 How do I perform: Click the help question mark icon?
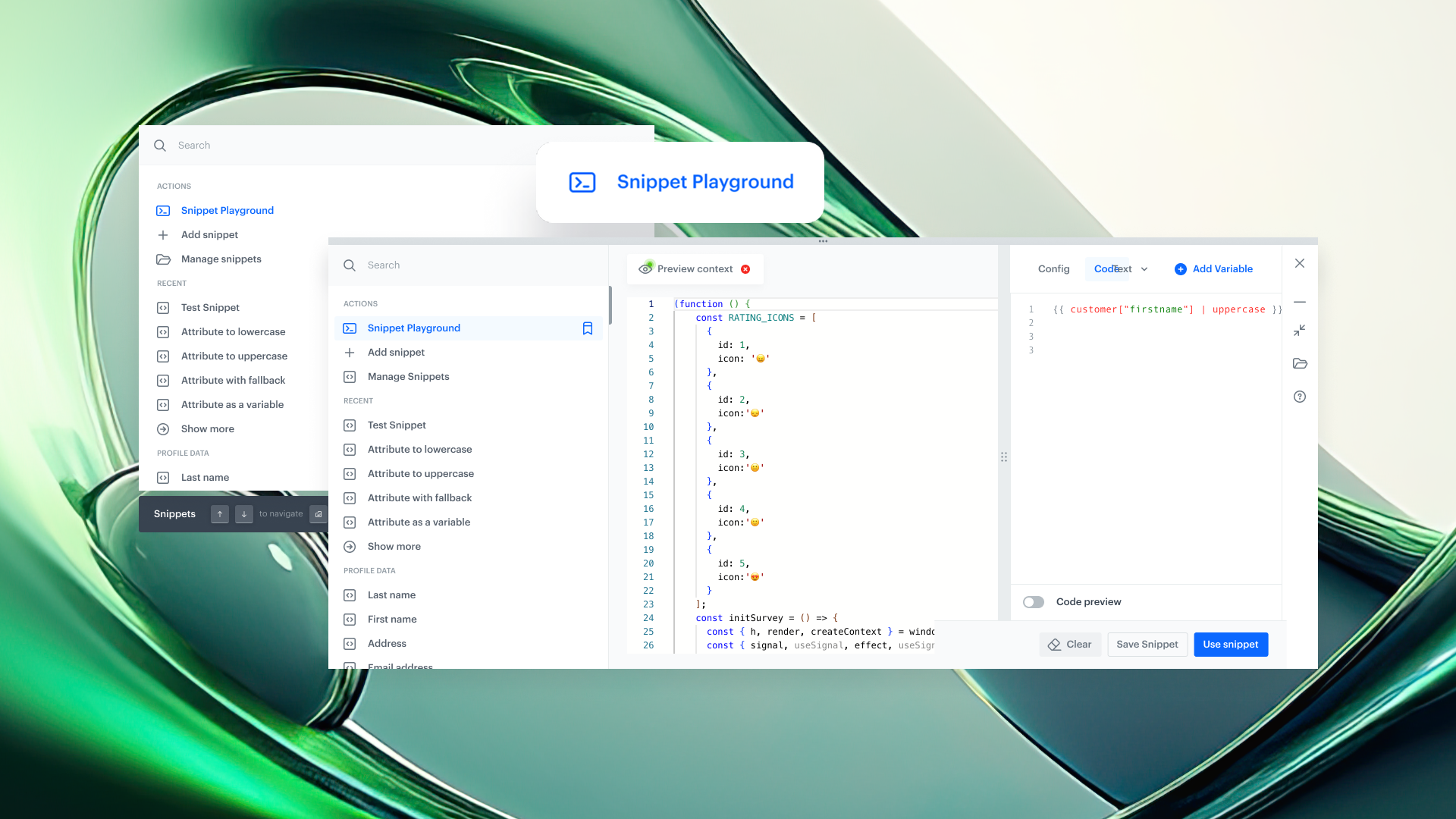click(1299, 397)
